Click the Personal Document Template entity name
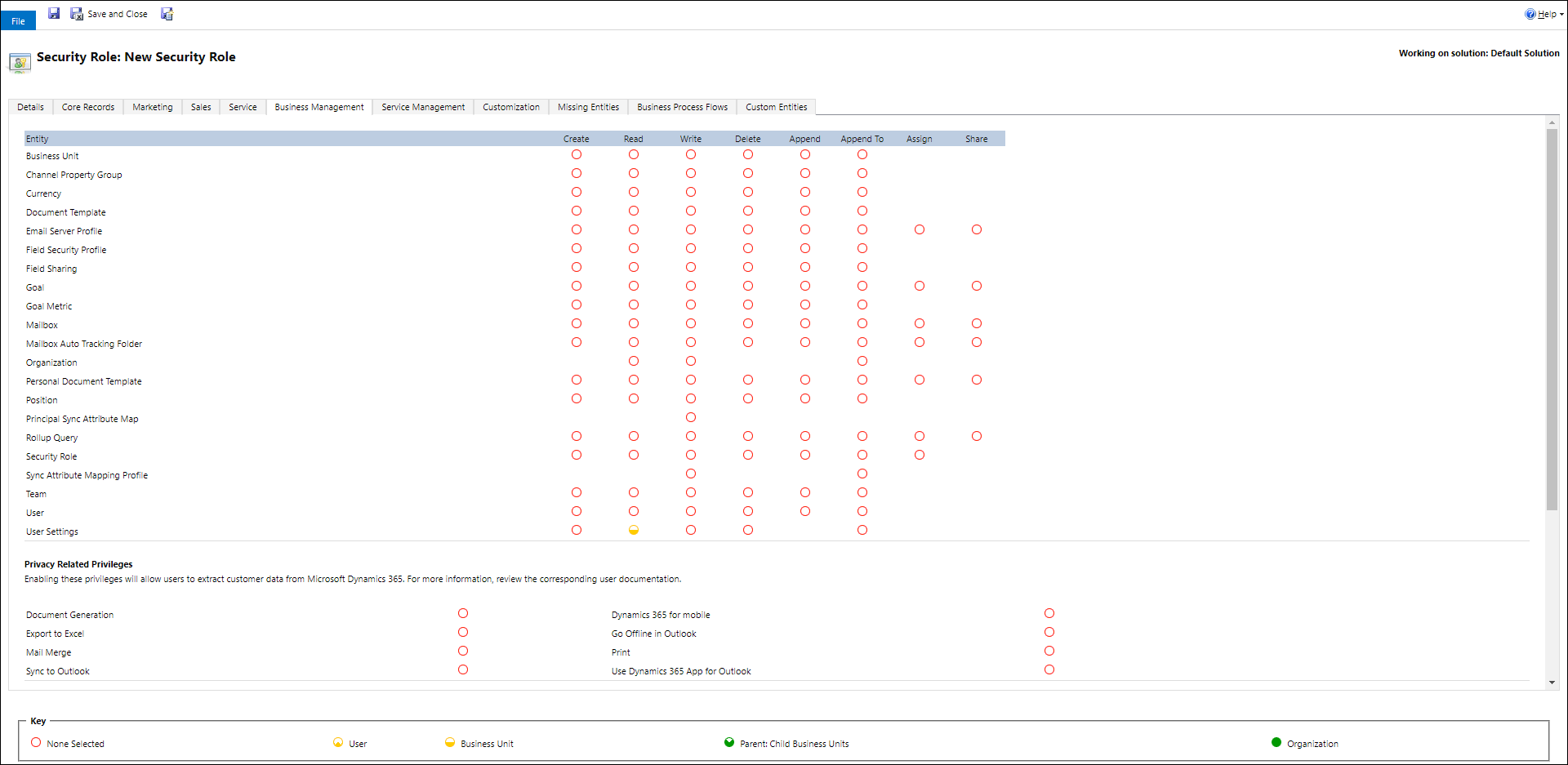The image size is (1568, 765). (x=84, y=381)
